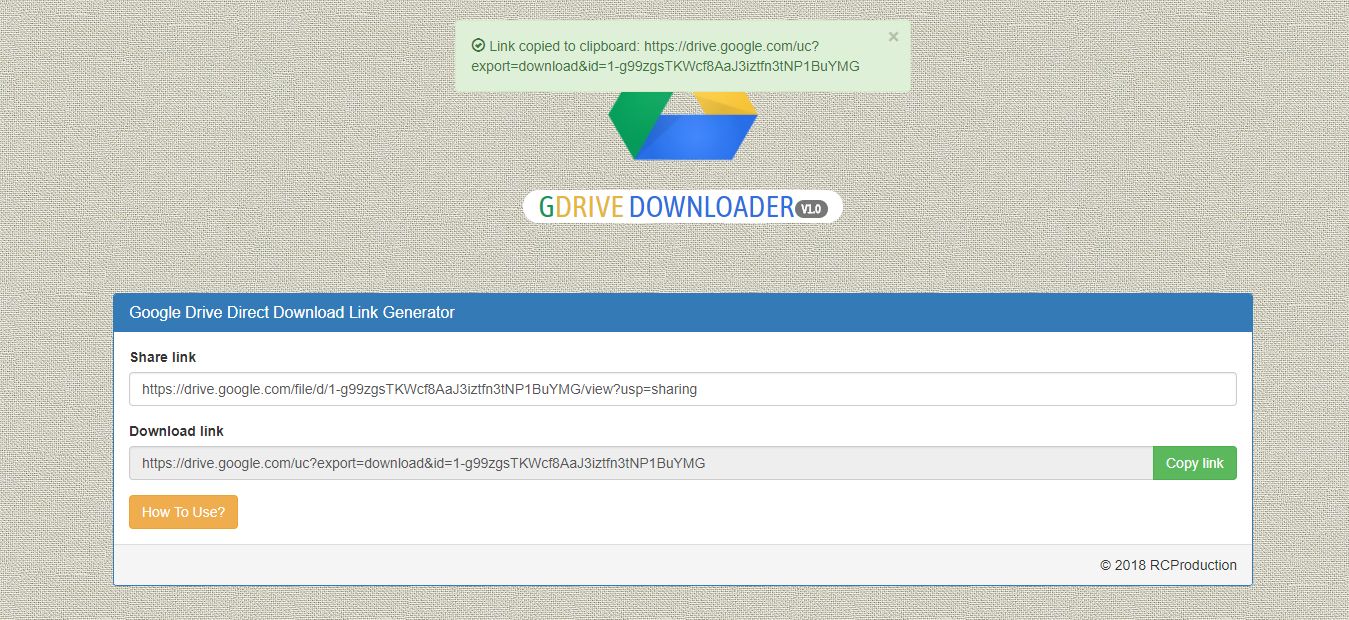Screen dimensions: 1349x620
Task: Focus the Share link input field
Action: [683, 389]
